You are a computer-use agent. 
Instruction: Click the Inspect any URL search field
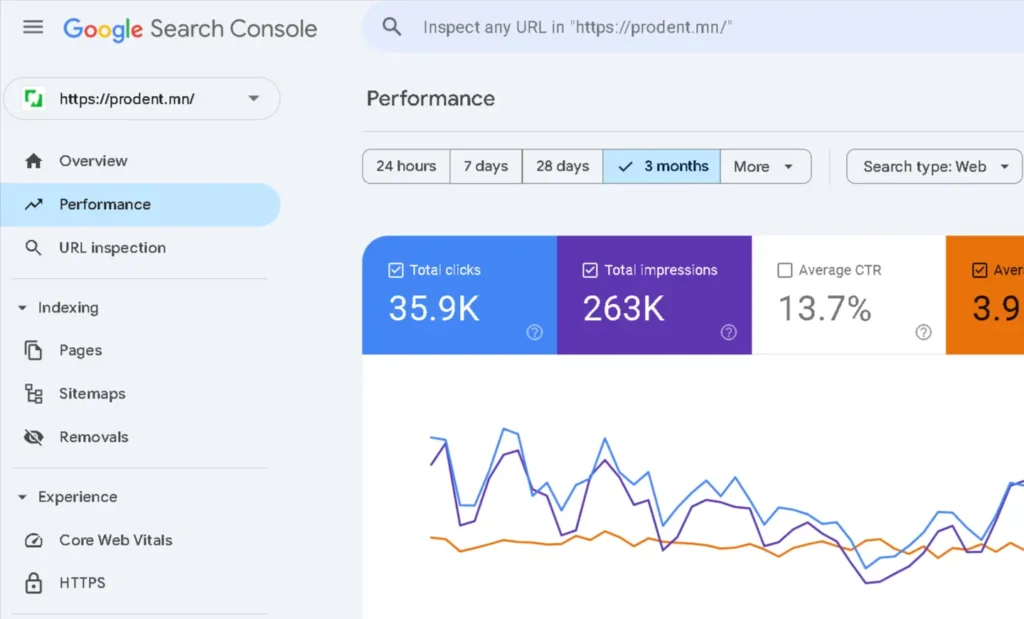click(693, 27)
